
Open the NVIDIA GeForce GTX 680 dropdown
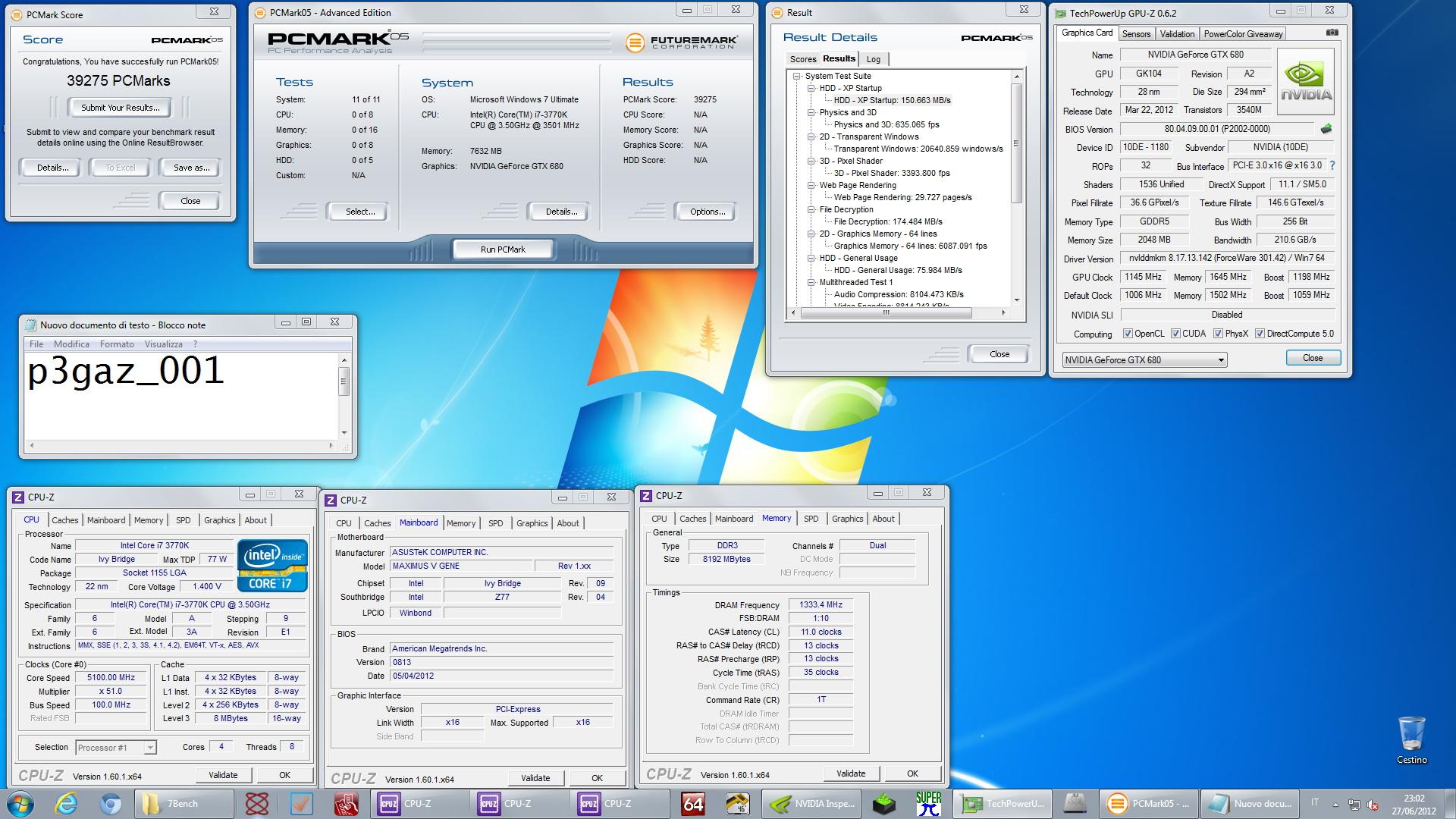1144,359
